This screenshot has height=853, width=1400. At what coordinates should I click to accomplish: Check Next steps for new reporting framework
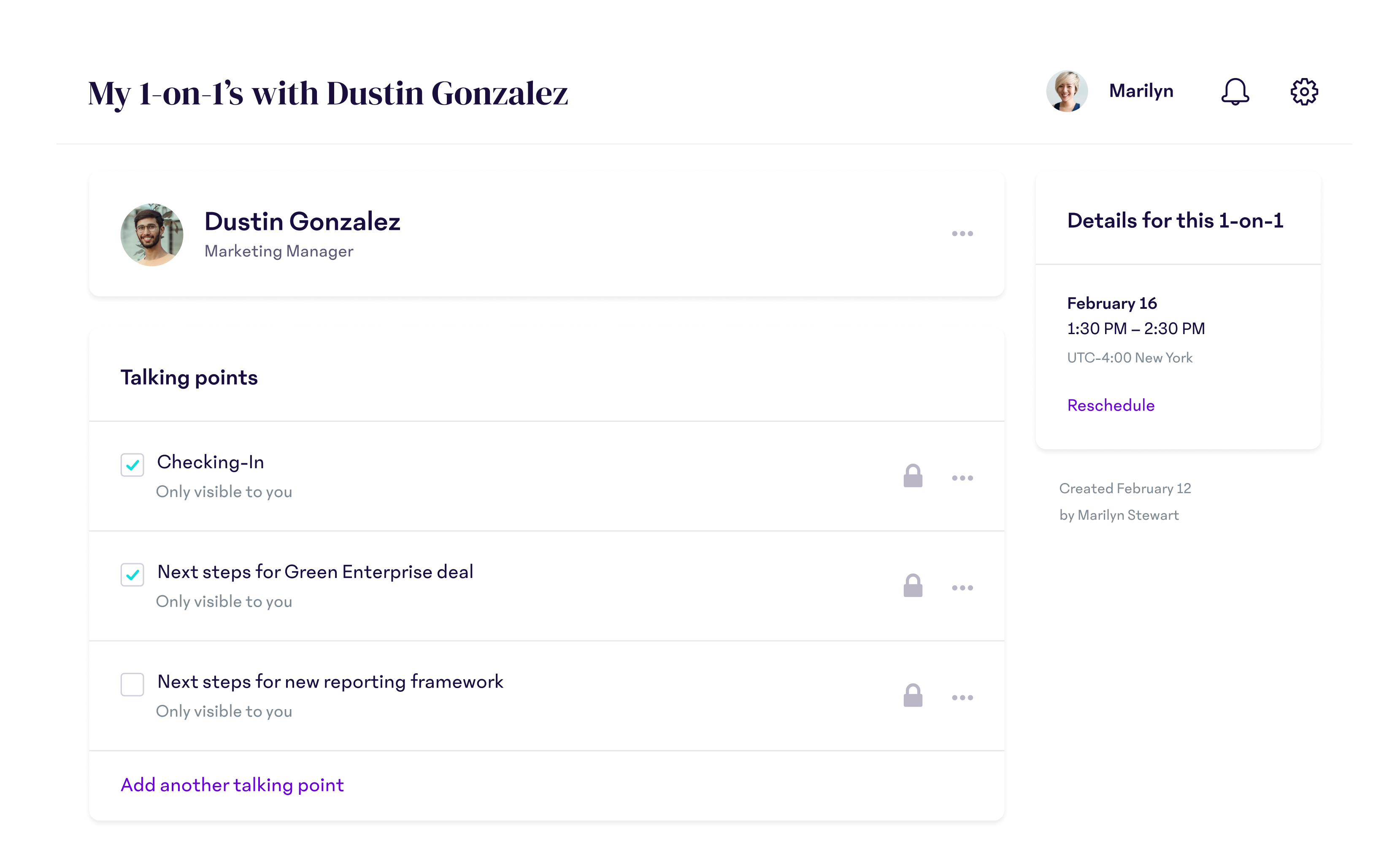click(x=132, y=684)
